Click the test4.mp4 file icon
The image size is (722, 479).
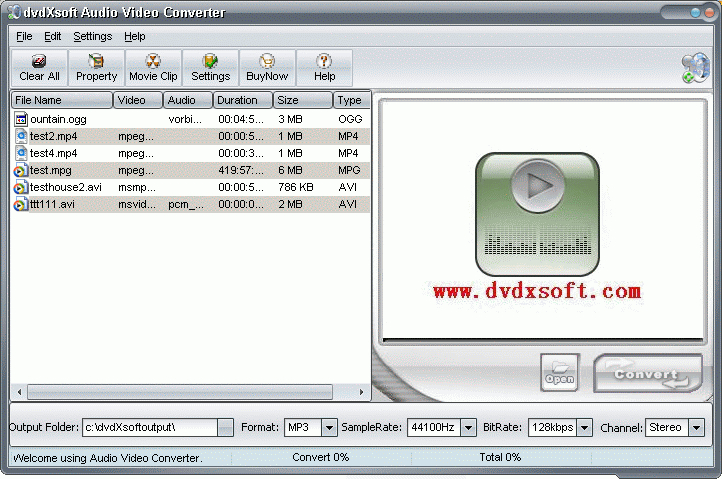pyautogui.click(x=21, y=153)
